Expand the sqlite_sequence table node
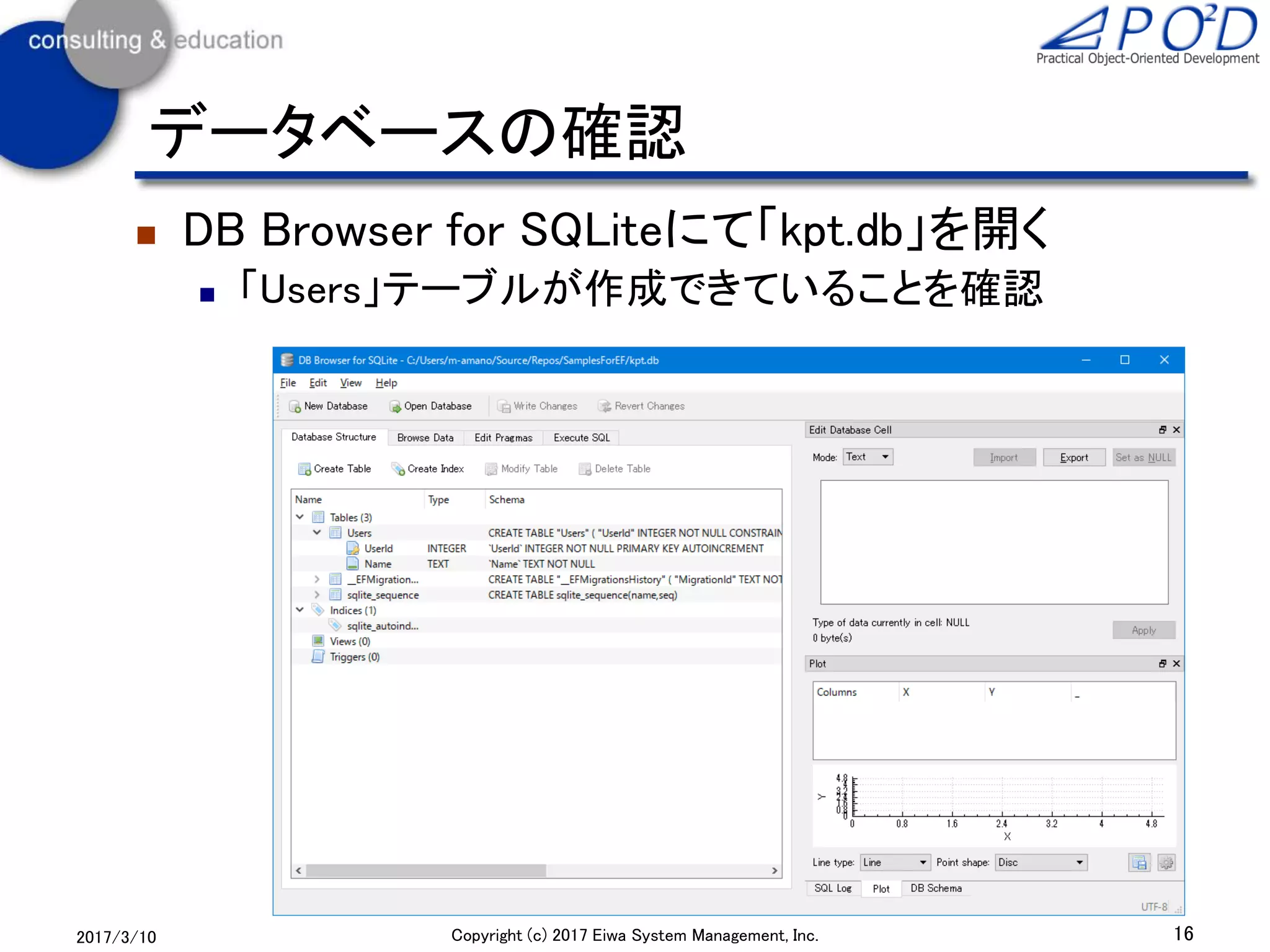Screen dimensions: 1270x952 tap(317, 594)
